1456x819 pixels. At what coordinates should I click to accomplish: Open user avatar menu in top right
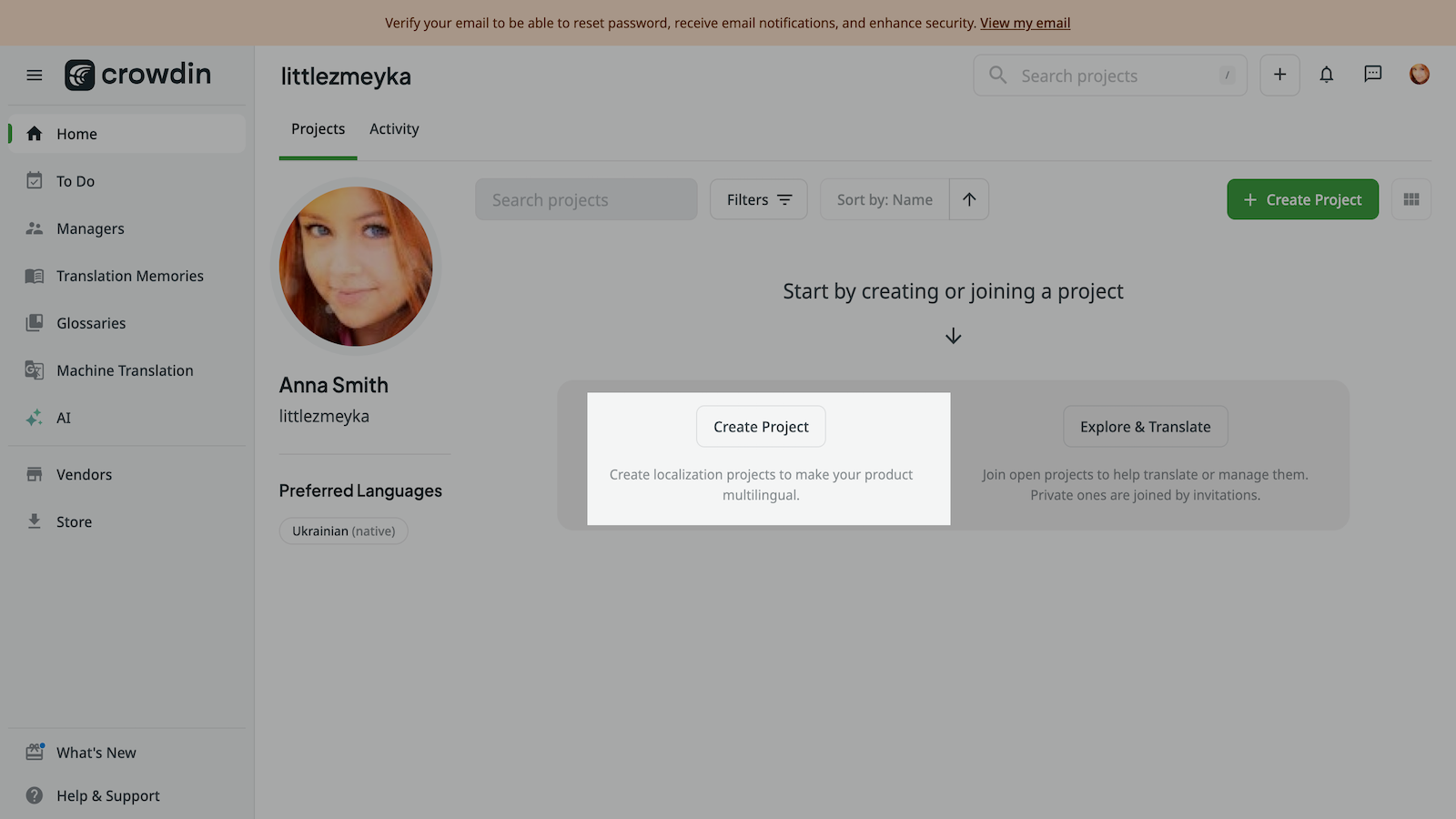coord(1419,75)
